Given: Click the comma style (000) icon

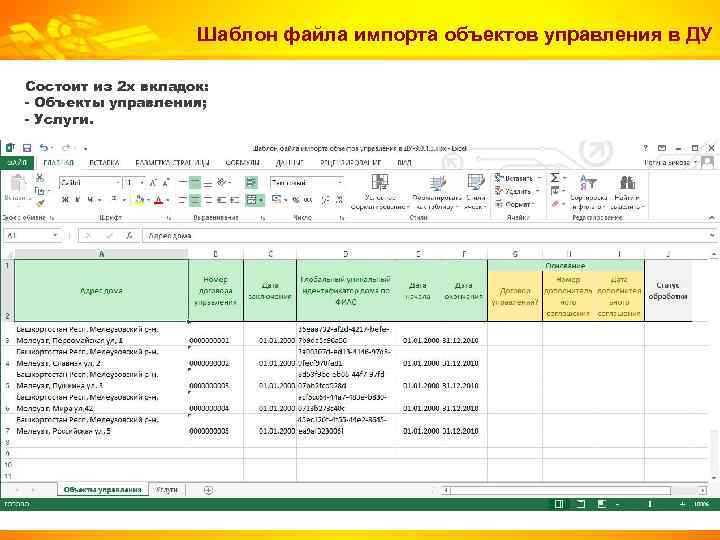Looking at the screenshot, I should 308,200.
